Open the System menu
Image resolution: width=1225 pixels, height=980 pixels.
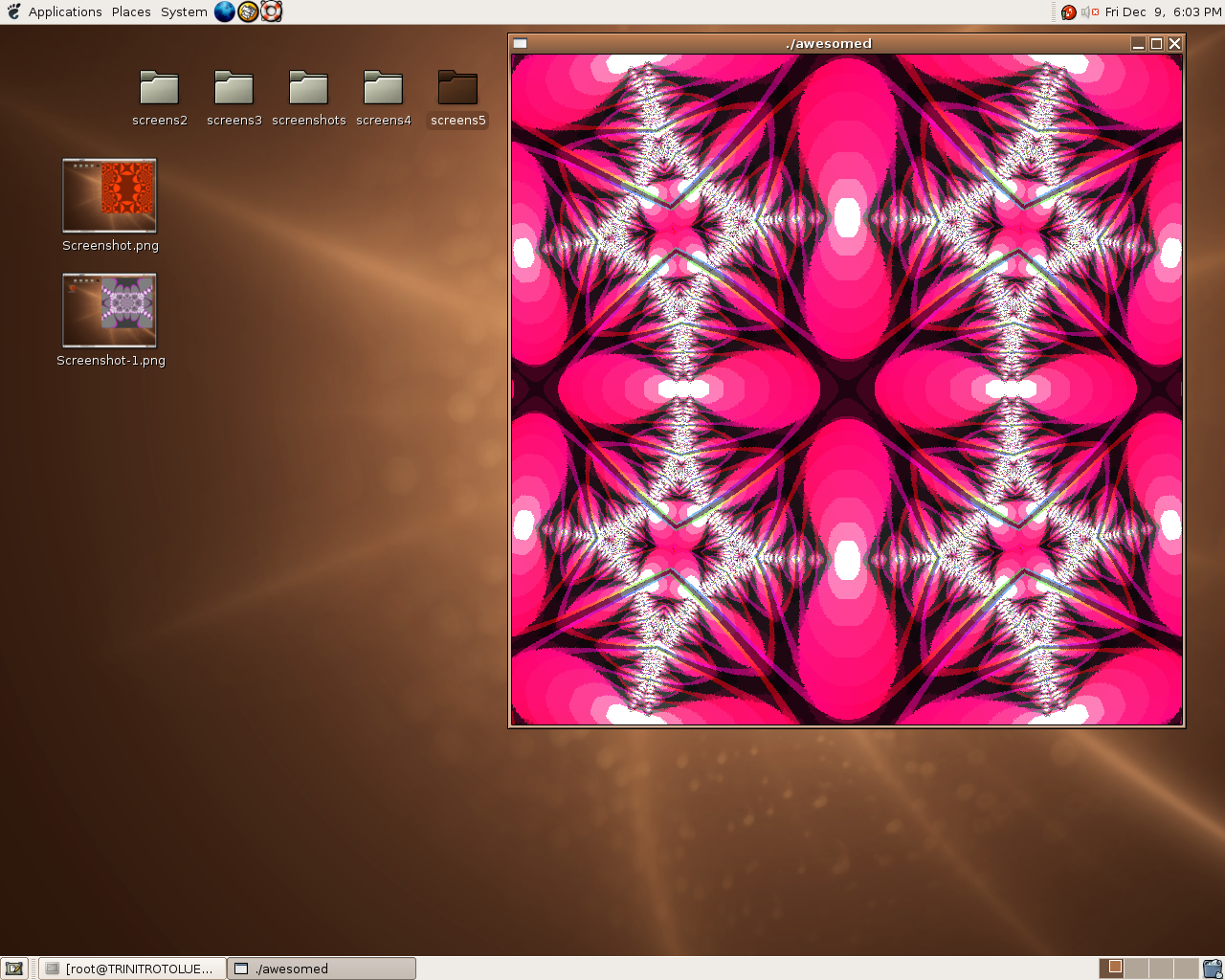pos(184,11)
